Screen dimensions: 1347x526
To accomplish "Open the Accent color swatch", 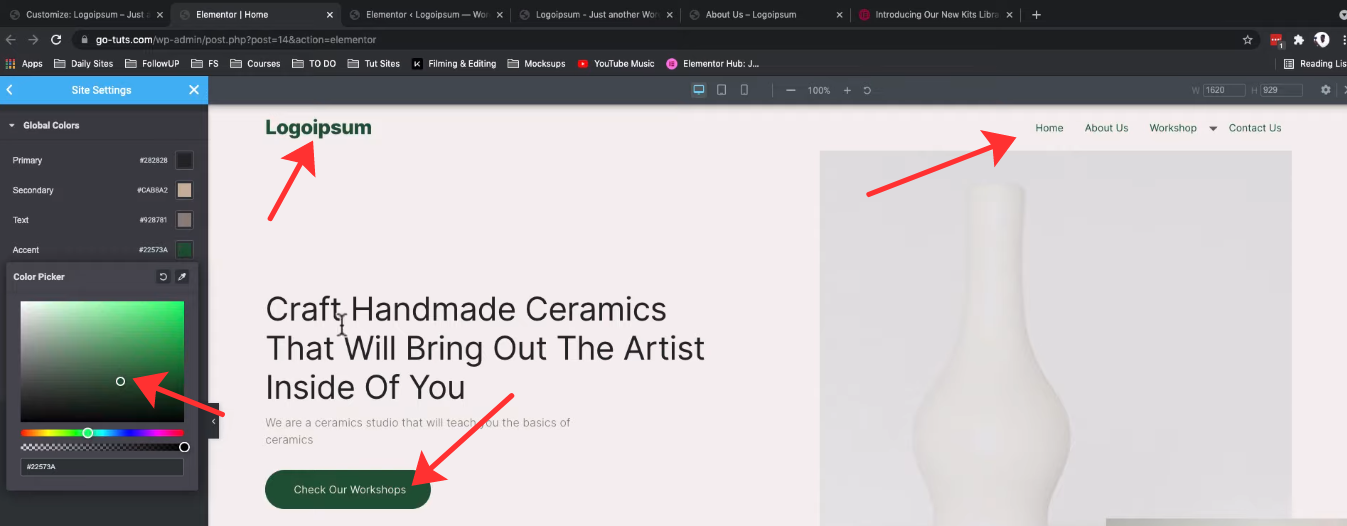I will 184,250.
